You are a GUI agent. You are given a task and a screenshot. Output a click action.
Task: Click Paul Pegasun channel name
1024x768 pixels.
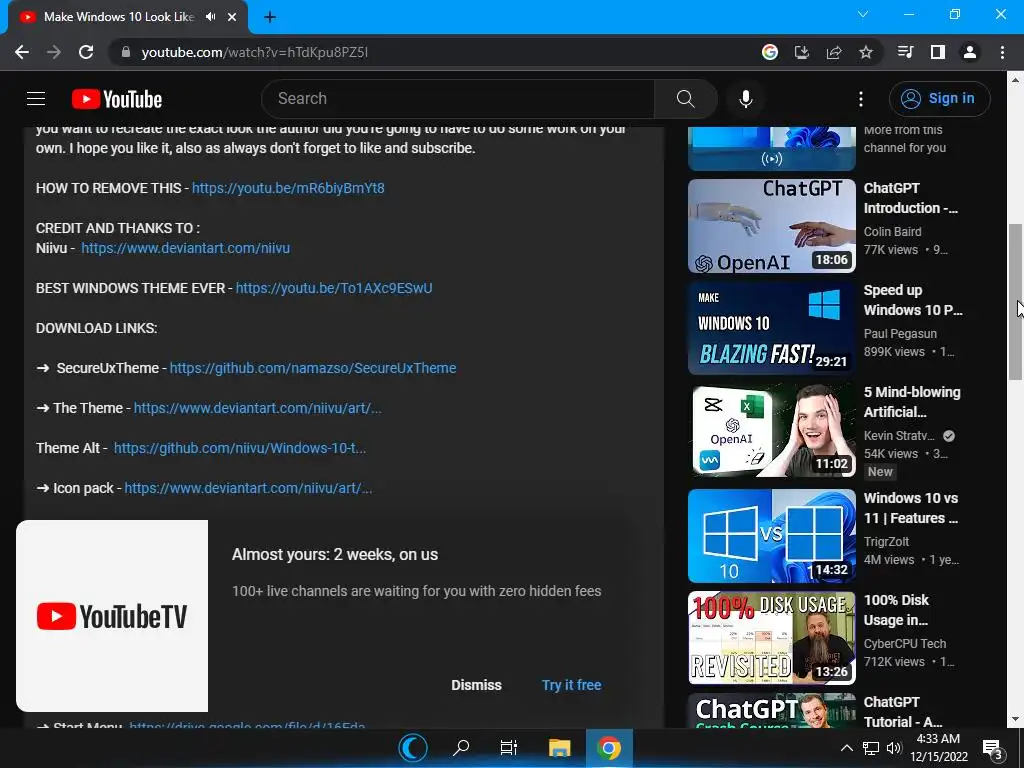click(x=900, y=334)
